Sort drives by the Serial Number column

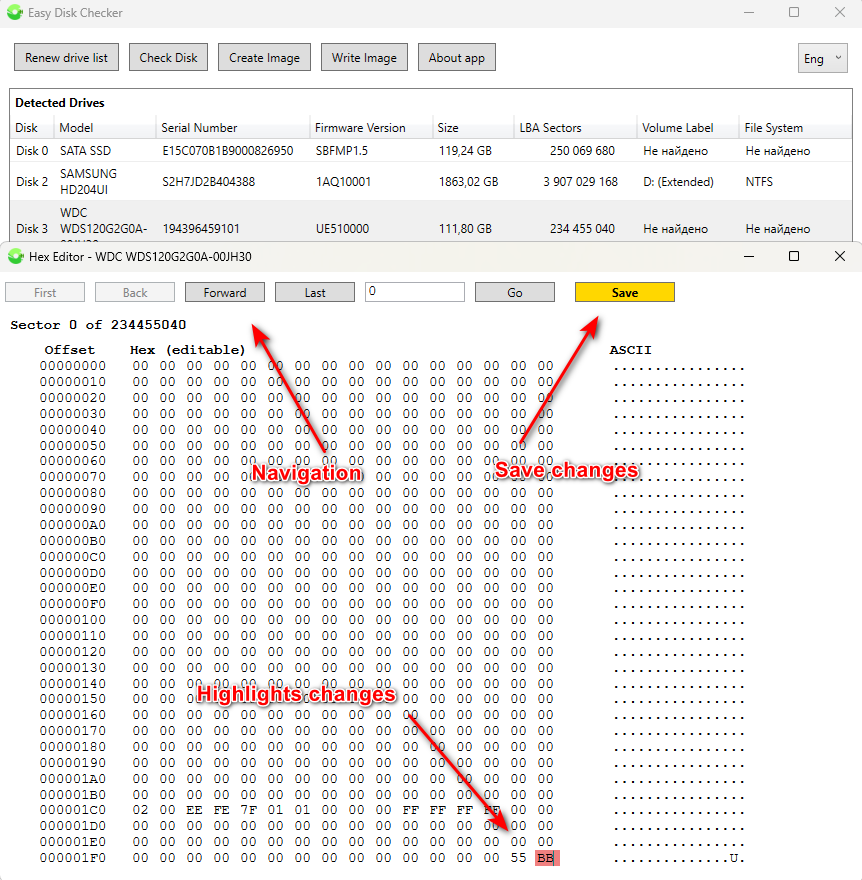[x=200, y=128]
